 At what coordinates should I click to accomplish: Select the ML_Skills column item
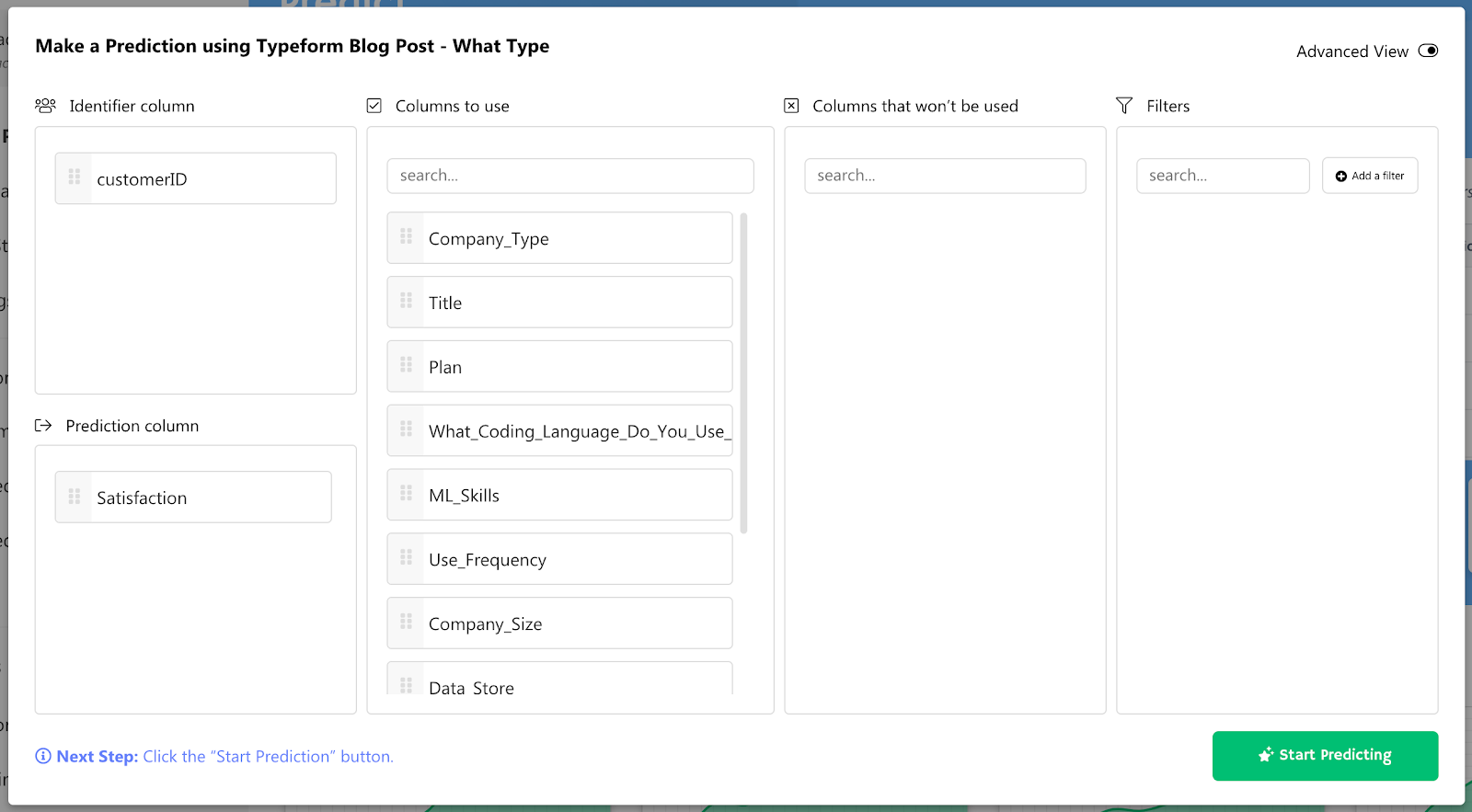click(x=559, y=495)
